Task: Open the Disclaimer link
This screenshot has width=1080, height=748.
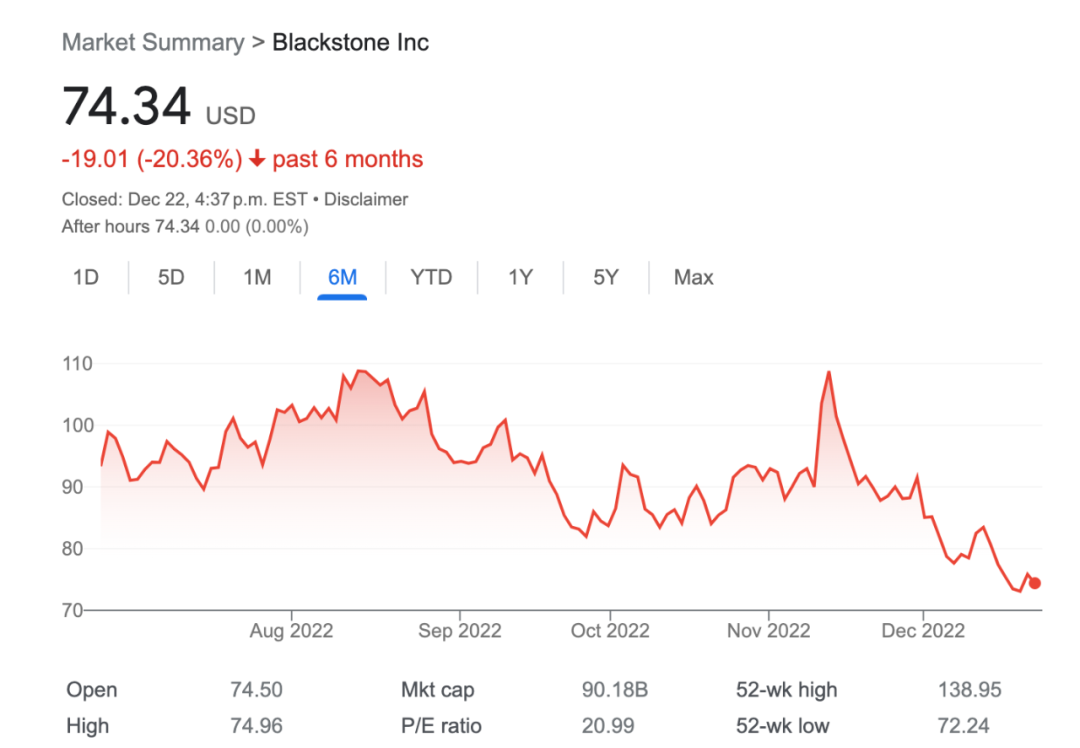Action: click(x=366, y=199)
